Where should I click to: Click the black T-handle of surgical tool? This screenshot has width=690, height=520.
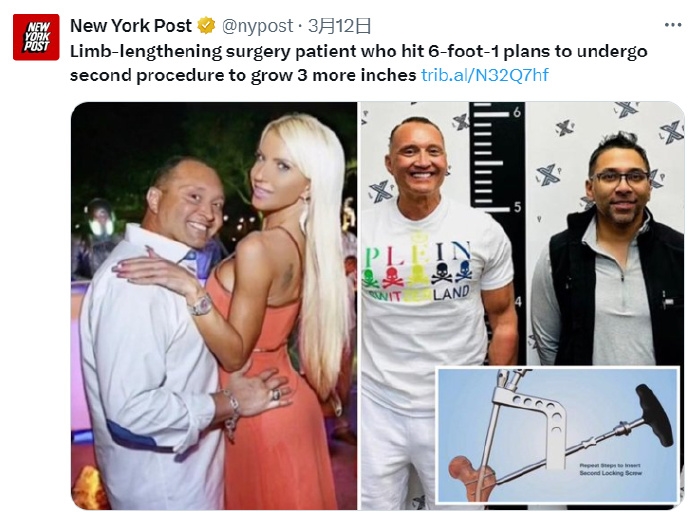(x=655, y=413)
